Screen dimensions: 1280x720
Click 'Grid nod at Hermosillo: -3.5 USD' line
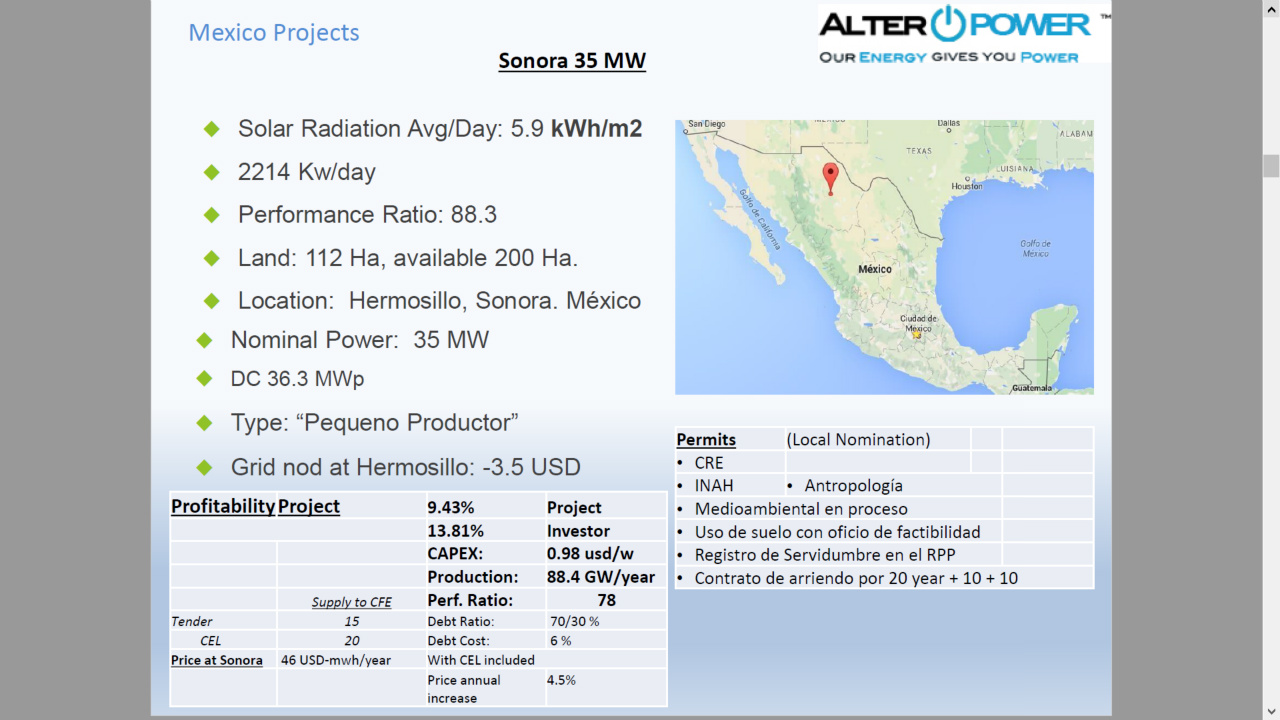(405, 467)
